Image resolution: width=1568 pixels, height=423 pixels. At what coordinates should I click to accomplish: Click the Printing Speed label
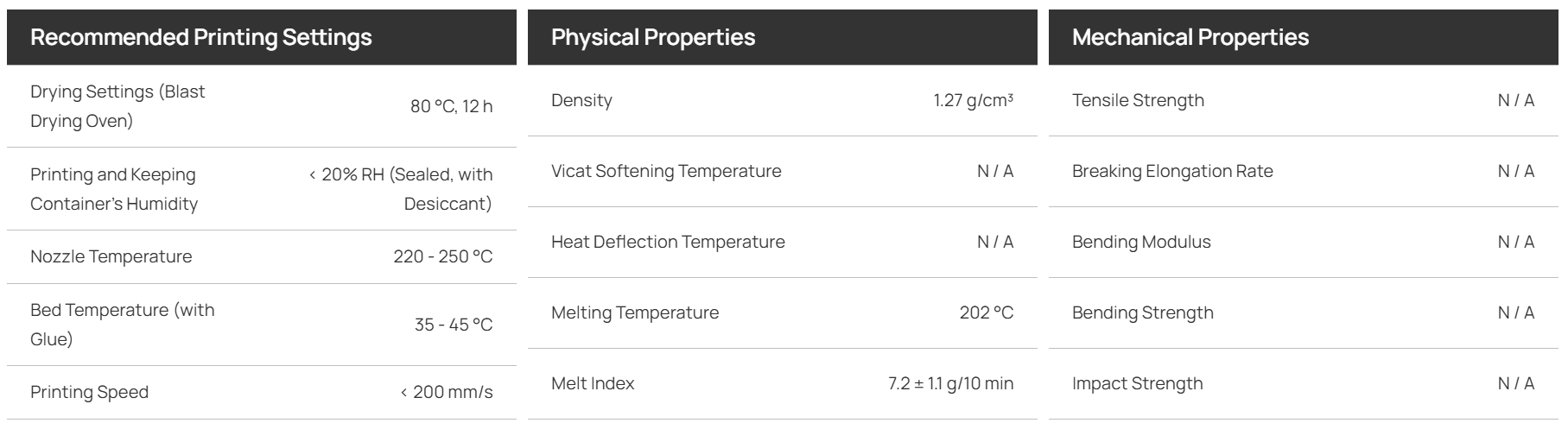(90, 392)
